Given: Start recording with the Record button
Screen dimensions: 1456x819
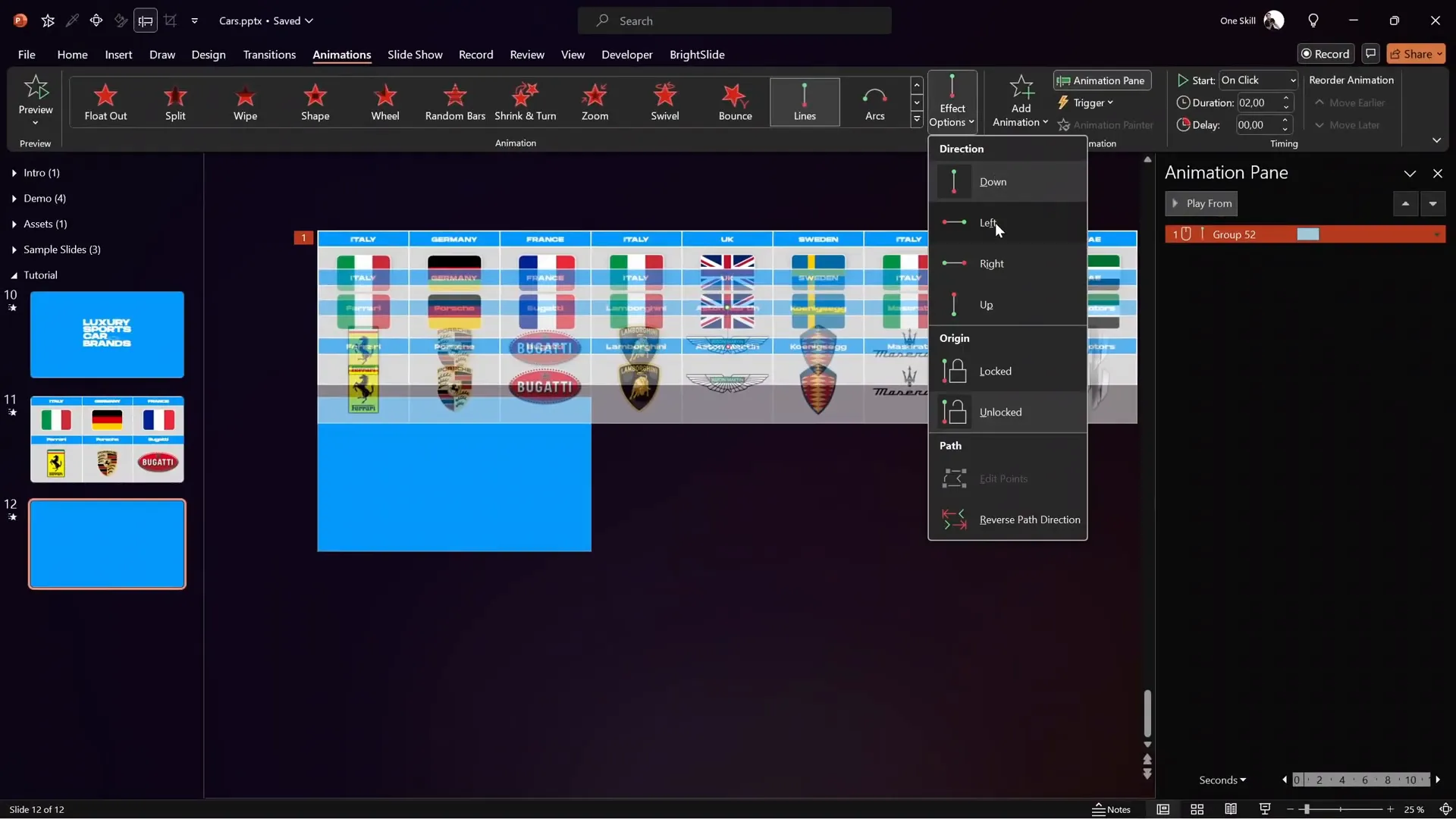Looking at the screenshot, I should [x=1326, y=54].
